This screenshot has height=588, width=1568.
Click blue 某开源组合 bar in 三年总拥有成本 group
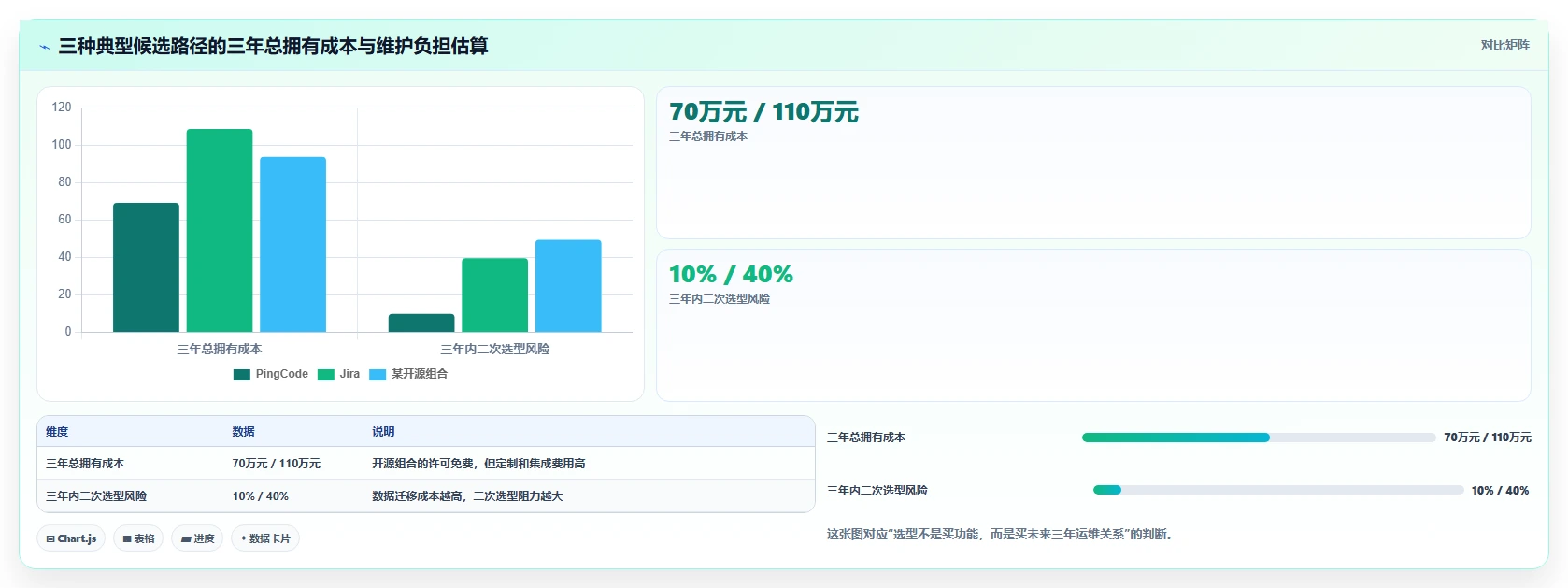pos(292,244)
